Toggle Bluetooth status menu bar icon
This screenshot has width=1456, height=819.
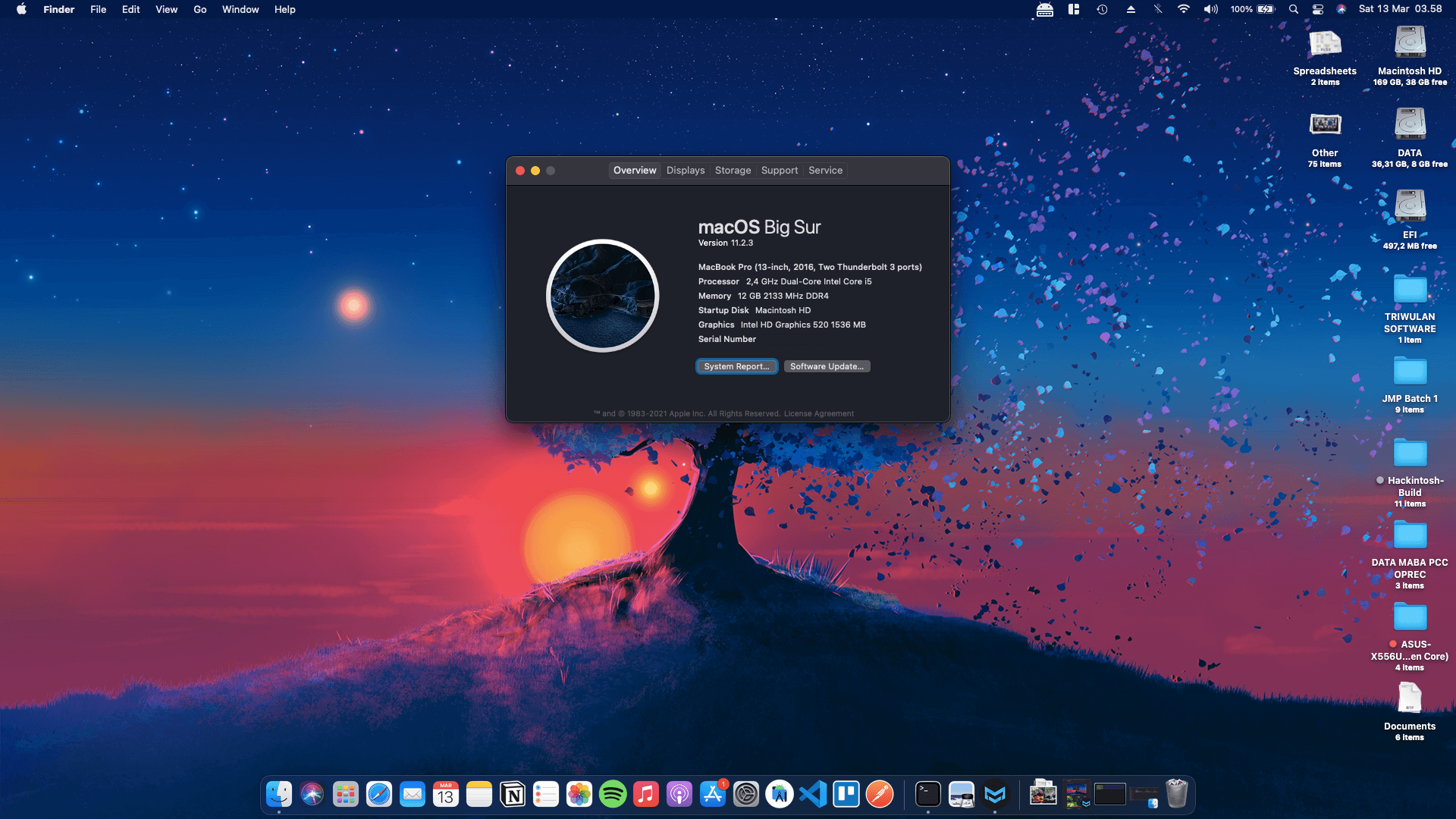click(x=1157, y=9)
